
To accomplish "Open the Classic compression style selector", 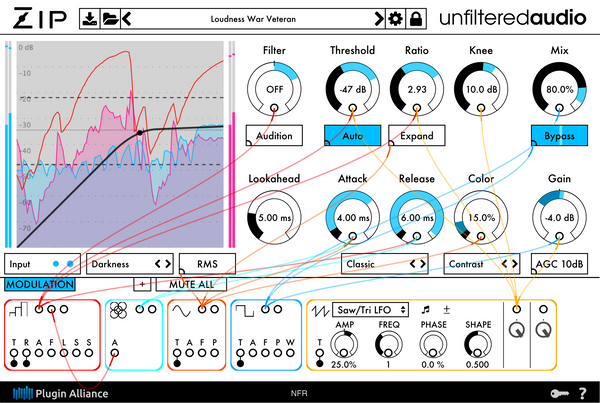I will (x=385, y=264).
